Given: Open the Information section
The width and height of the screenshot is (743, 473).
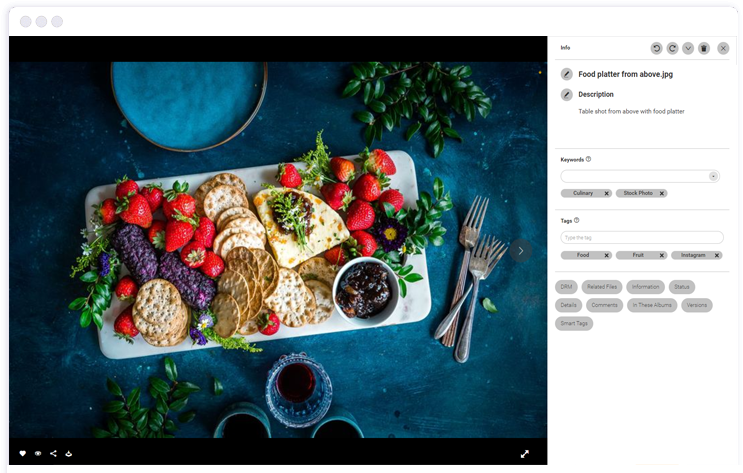Looking at the screenshot, I should click(x=645, y=287).
